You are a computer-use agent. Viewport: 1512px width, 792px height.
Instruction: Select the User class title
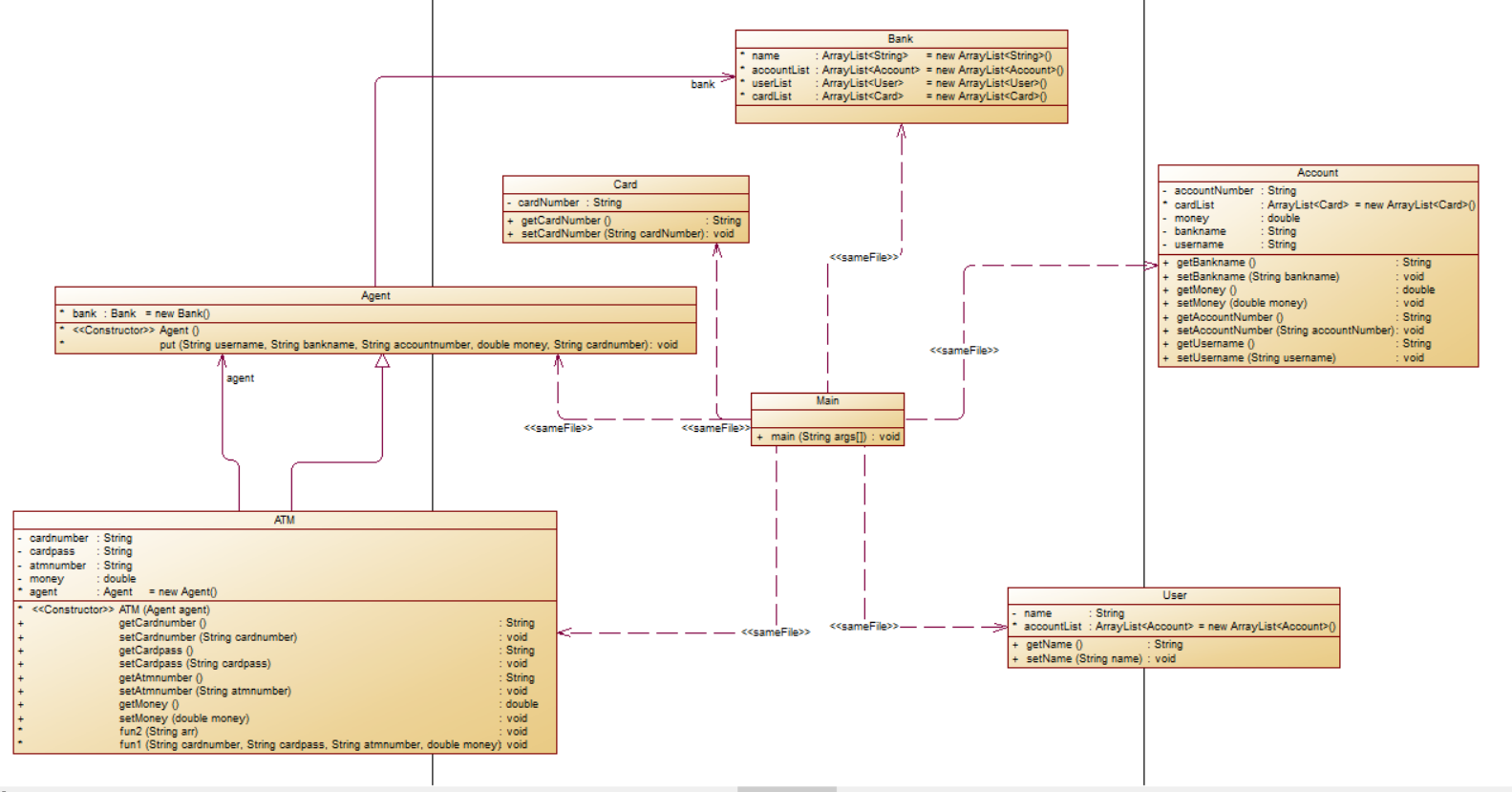click(1174, 595)
